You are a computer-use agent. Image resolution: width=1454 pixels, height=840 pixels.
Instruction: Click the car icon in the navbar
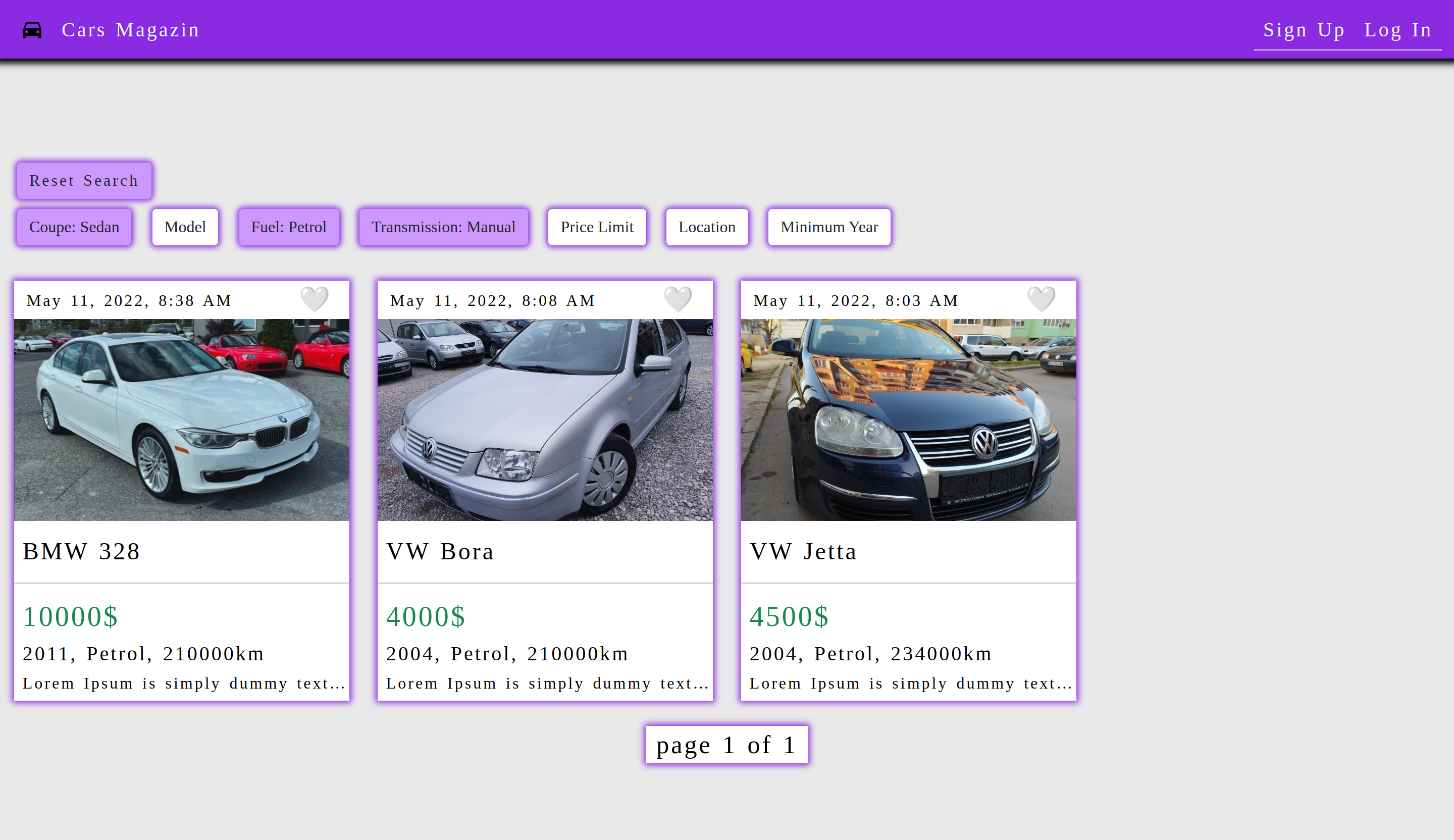[x=32, y=29]
